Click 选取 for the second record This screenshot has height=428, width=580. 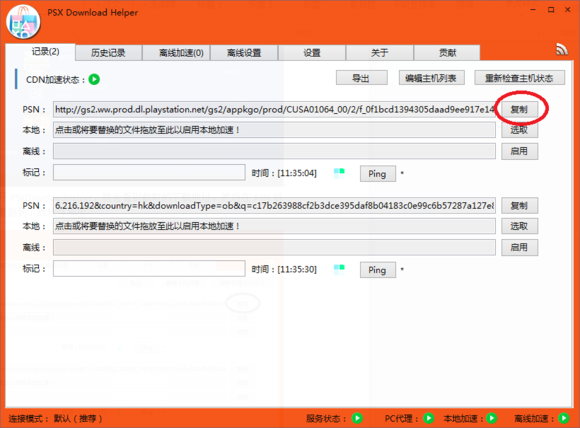pos(519,226)
